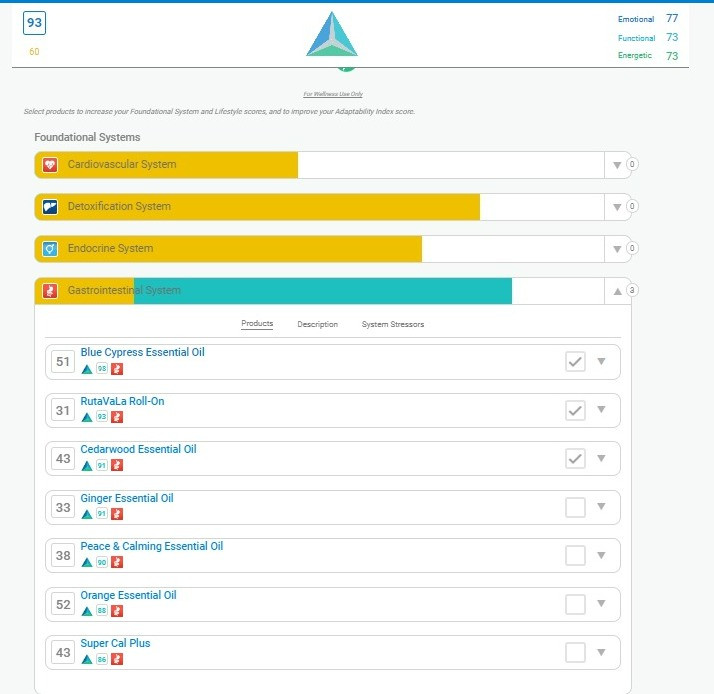Click the red gastrointestinal icon under Super Cal Plus

117,659
